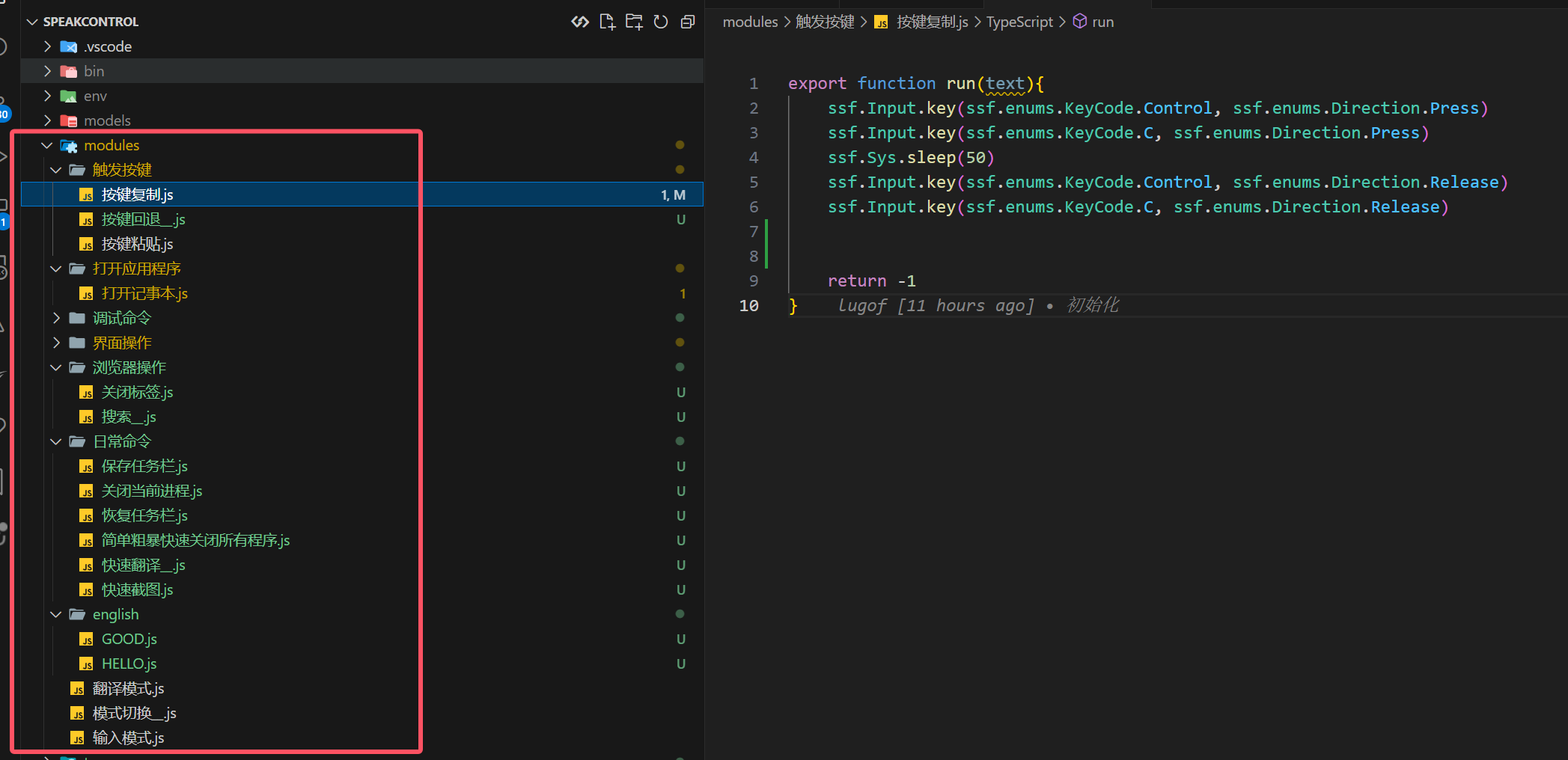Screen dimensions: 1568x760
Task: Click 触发按键 in the breadcrumb
Action: pyautogui.click(x=825, y=22)
